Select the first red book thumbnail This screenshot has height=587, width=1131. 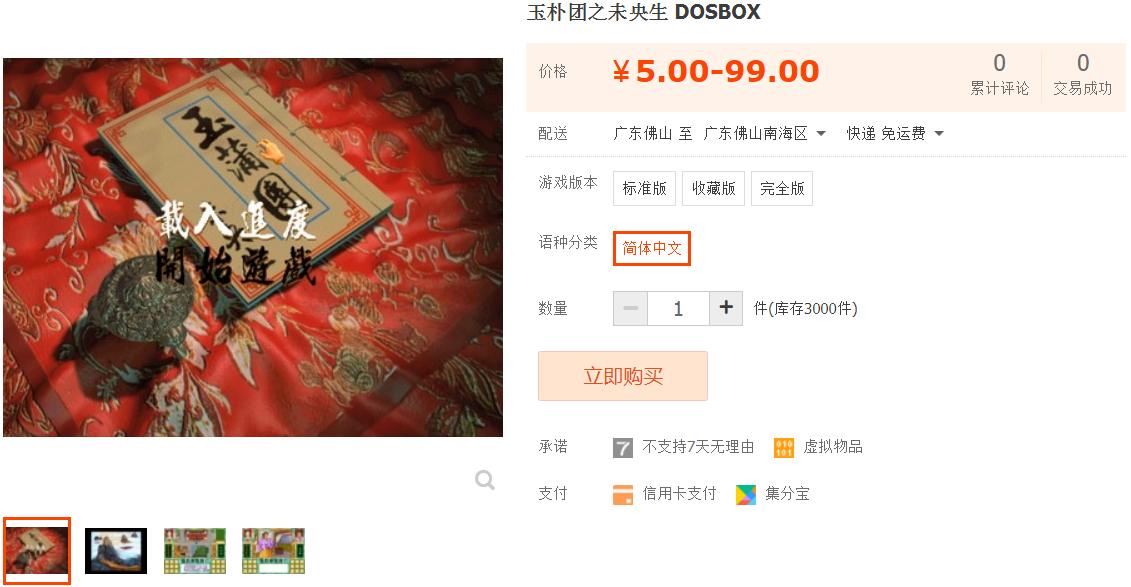click(37, 550)
